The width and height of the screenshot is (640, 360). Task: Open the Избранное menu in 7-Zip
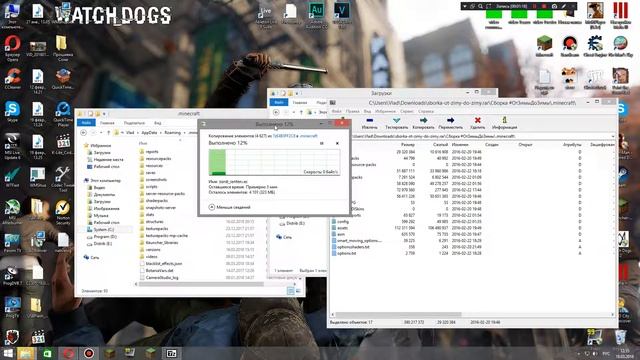pos(385,111)
